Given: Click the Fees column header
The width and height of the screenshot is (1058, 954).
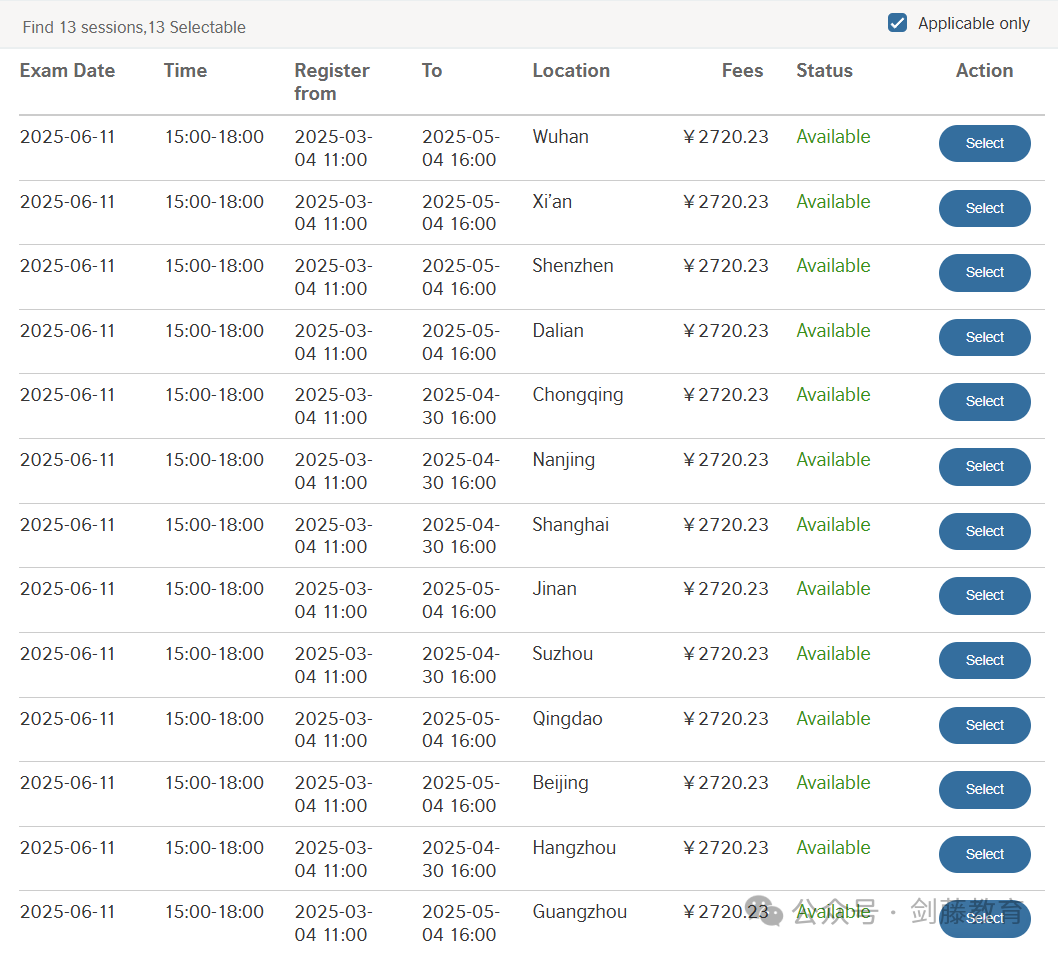Looking at the screenshot, I should point(742,71).
